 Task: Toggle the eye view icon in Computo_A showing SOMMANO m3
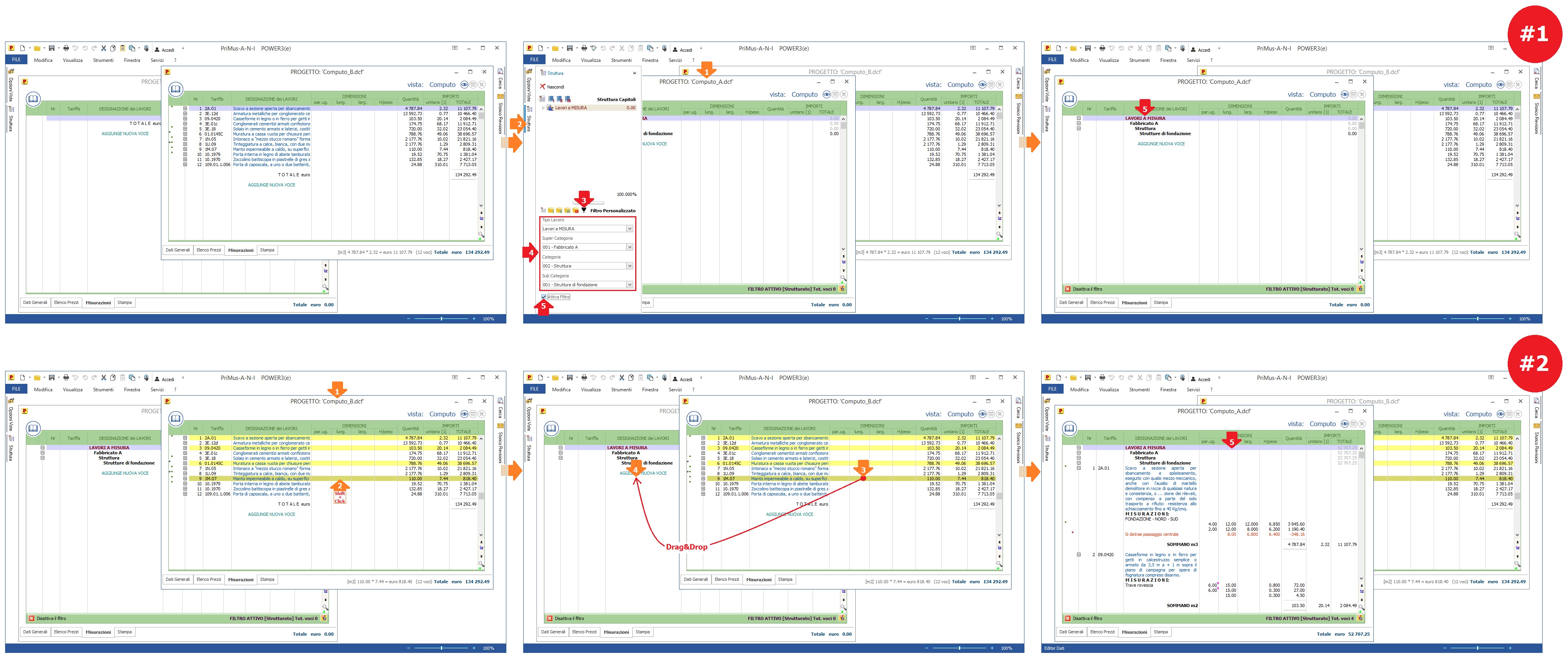tap(1345, 424)
